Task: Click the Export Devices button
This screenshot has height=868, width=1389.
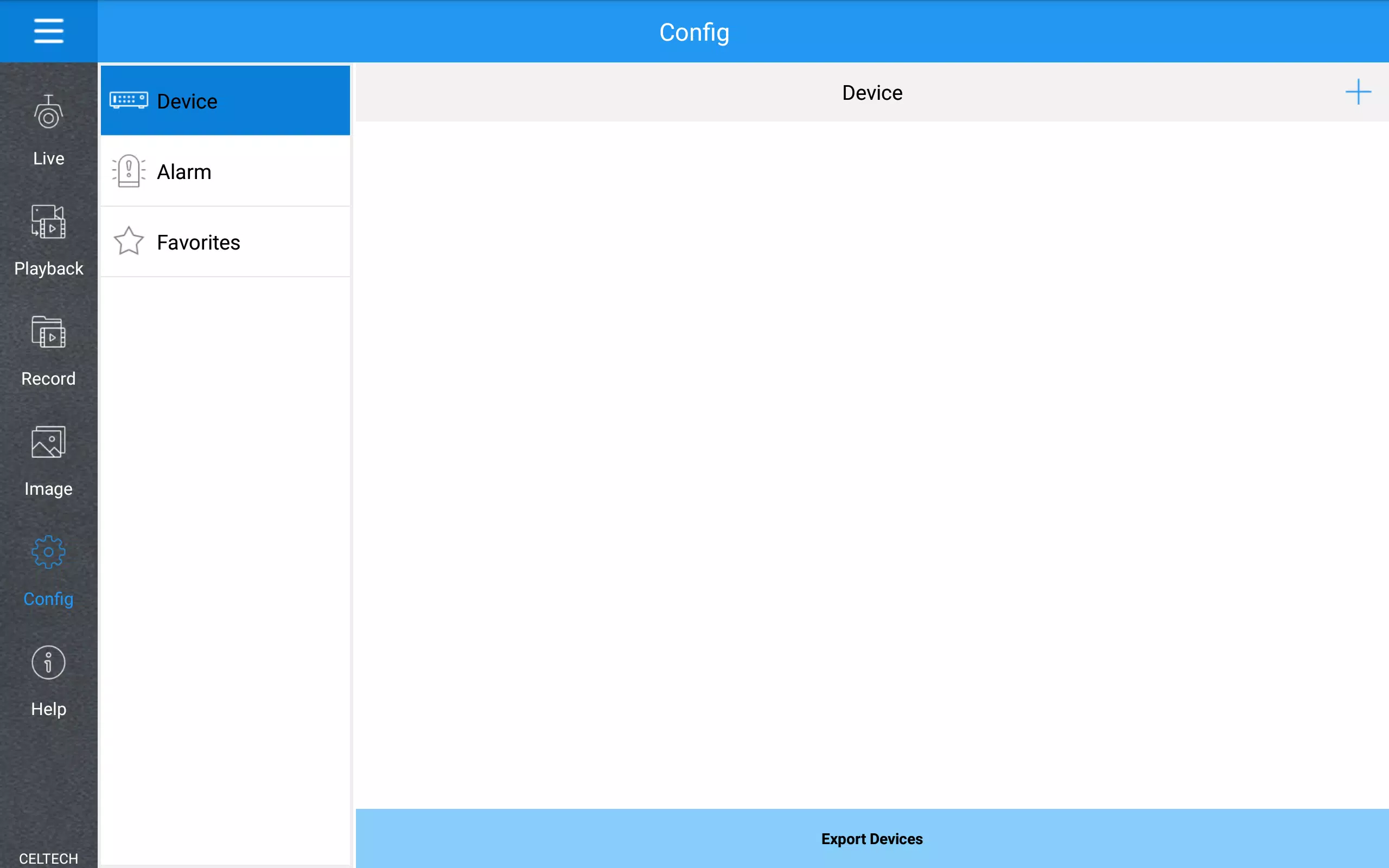Action: click(x=872, y=838)
